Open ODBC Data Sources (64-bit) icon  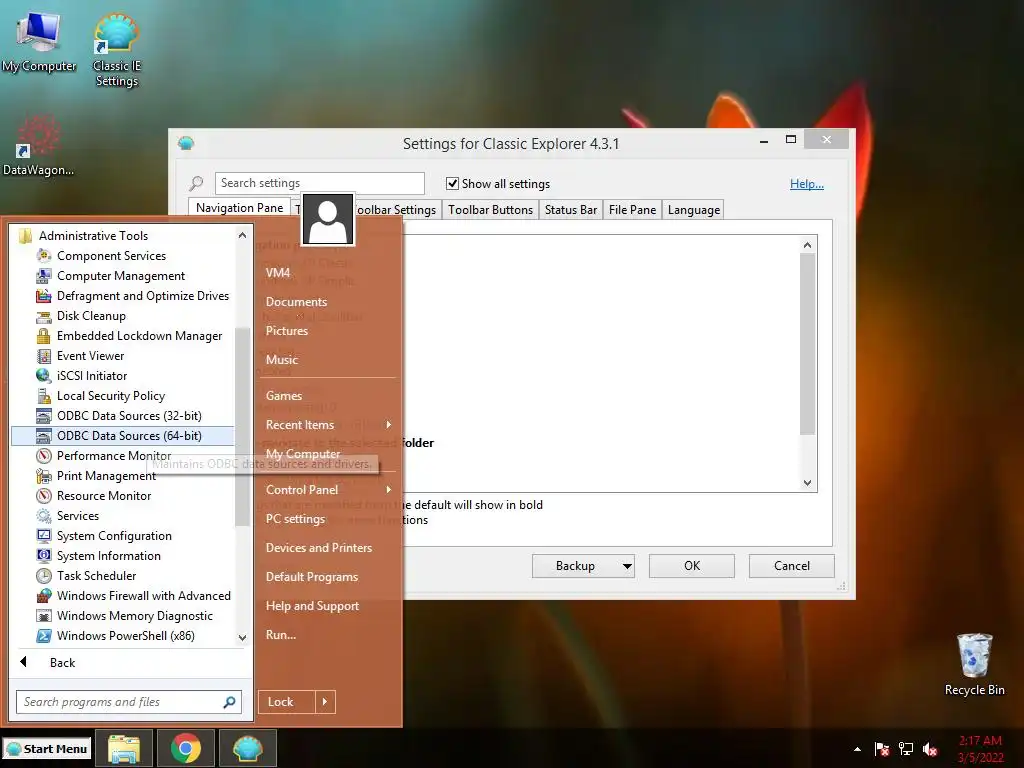click(44, 436)
